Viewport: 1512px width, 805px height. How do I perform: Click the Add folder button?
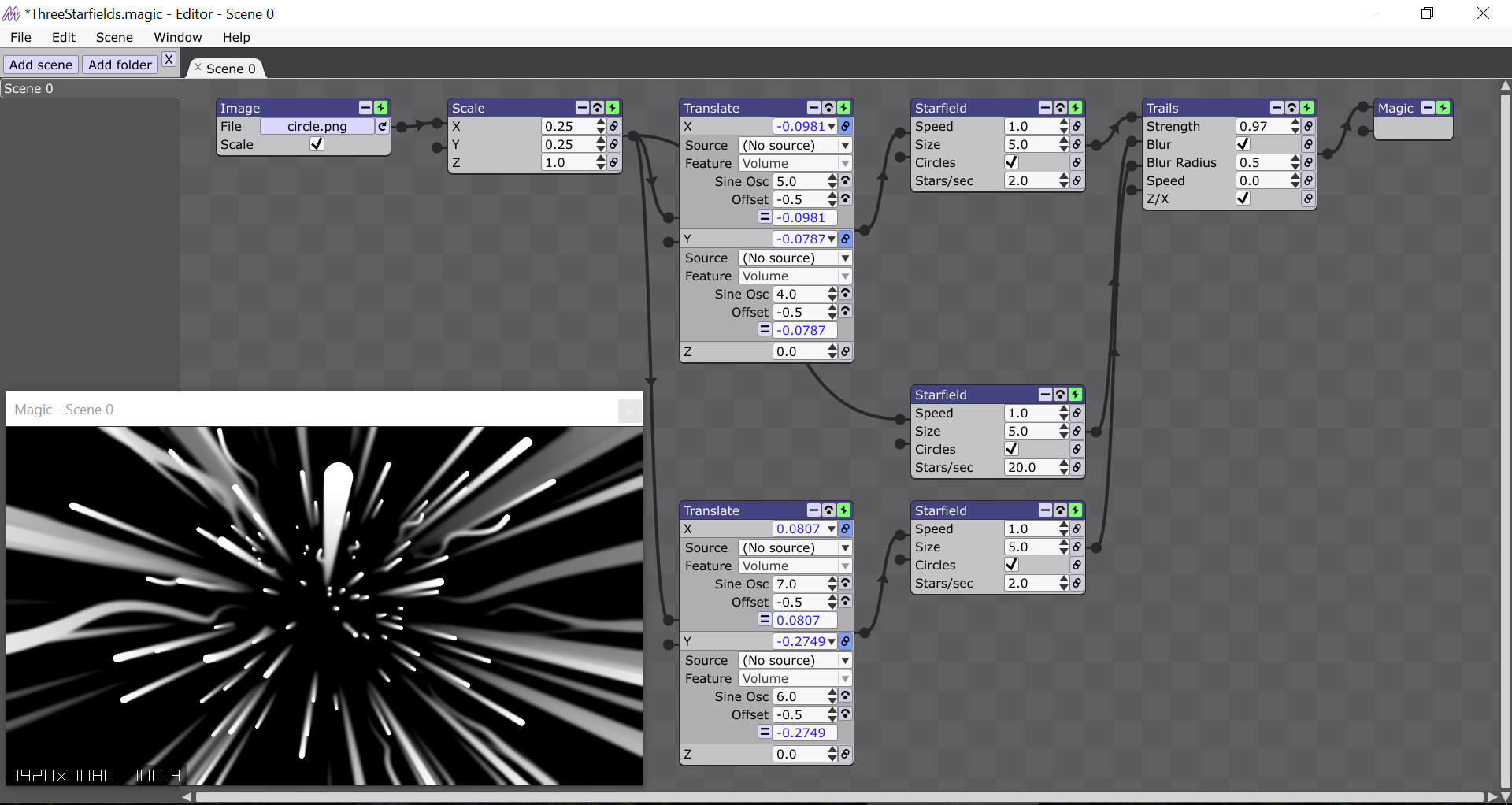click(120, 65)
